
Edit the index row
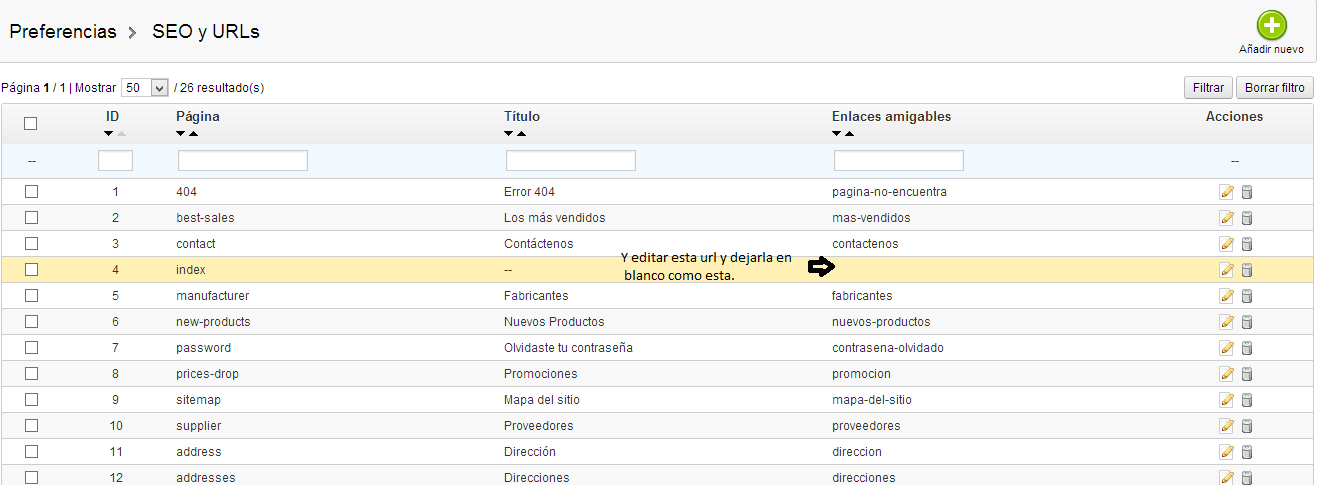click(x=1227, y=270)
